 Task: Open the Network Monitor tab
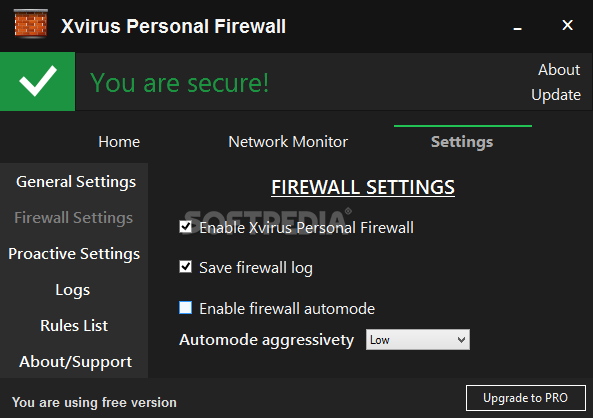(x=288, y=142)
